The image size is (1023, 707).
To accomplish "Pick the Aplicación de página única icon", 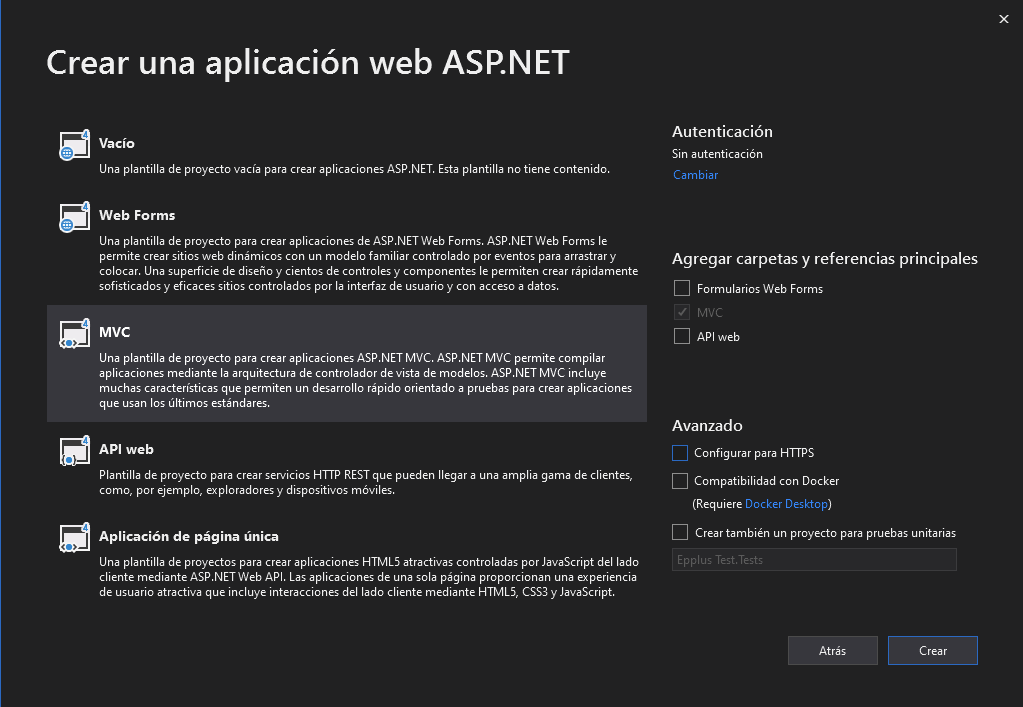I will coord(74,538).
